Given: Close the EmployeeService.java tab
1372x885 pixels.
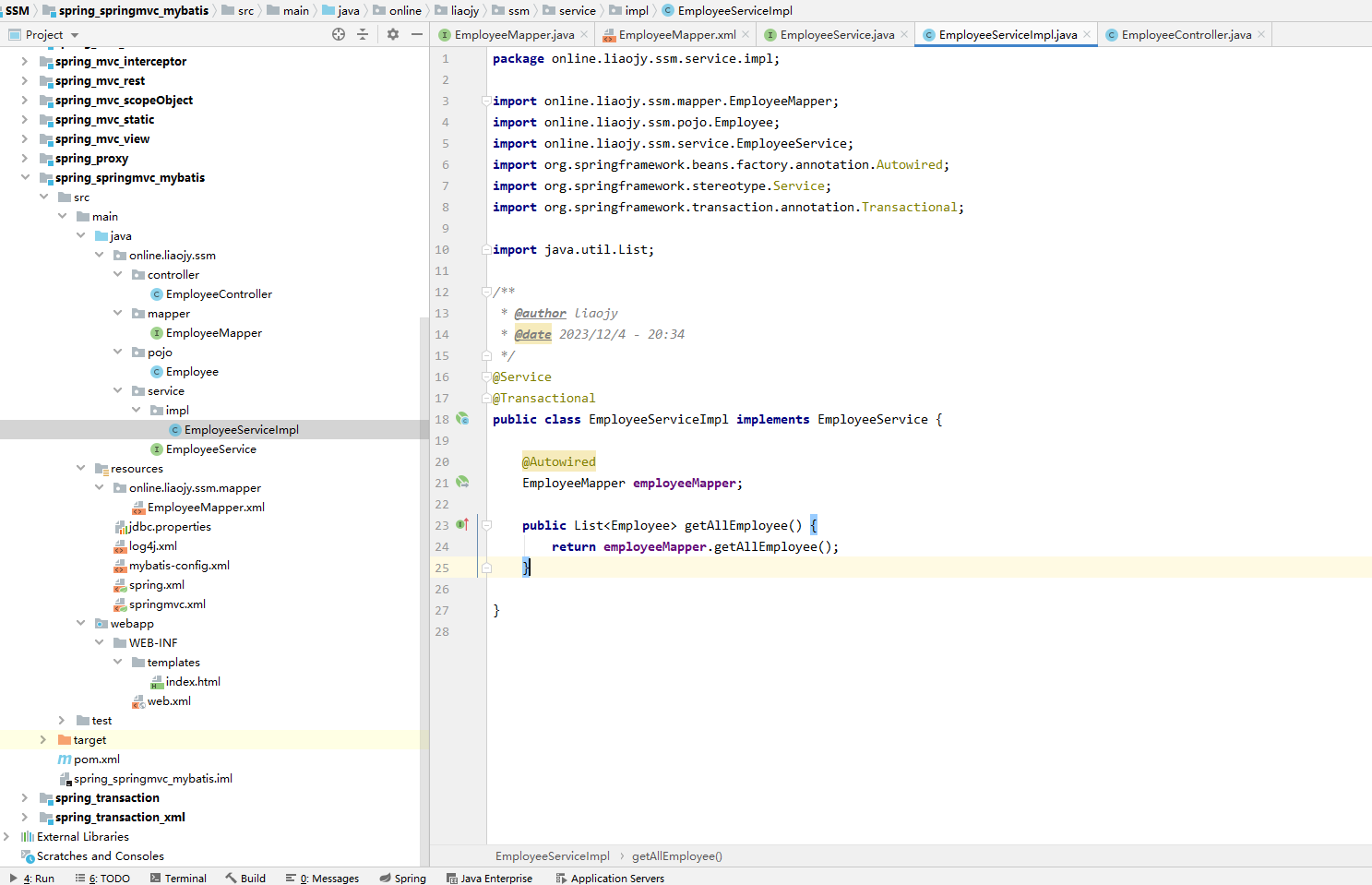Looking at the screenshot, I should point(904,35).
